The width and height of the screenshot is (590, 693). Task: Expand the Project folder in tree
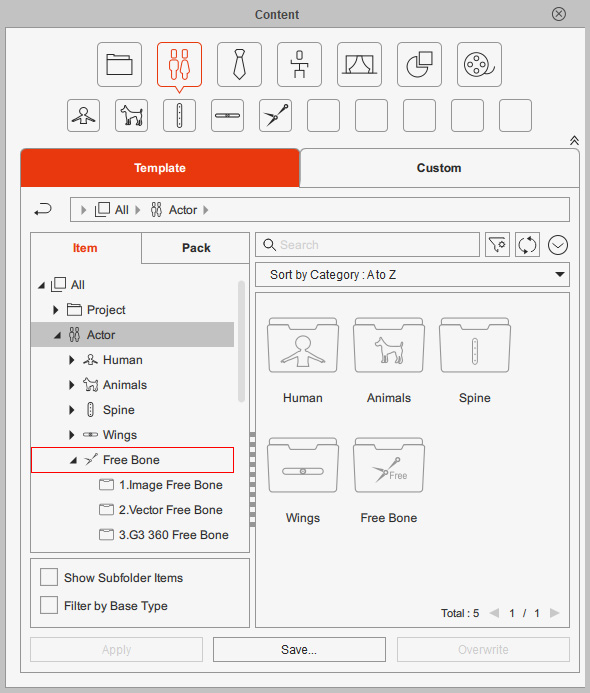pos(55,310)
